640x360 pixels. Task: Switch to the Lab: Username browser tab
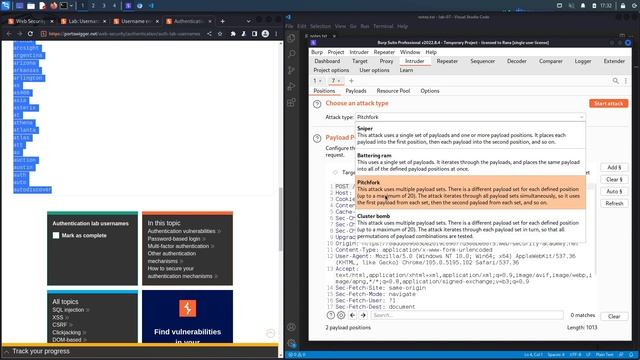(x=83, y=21)
